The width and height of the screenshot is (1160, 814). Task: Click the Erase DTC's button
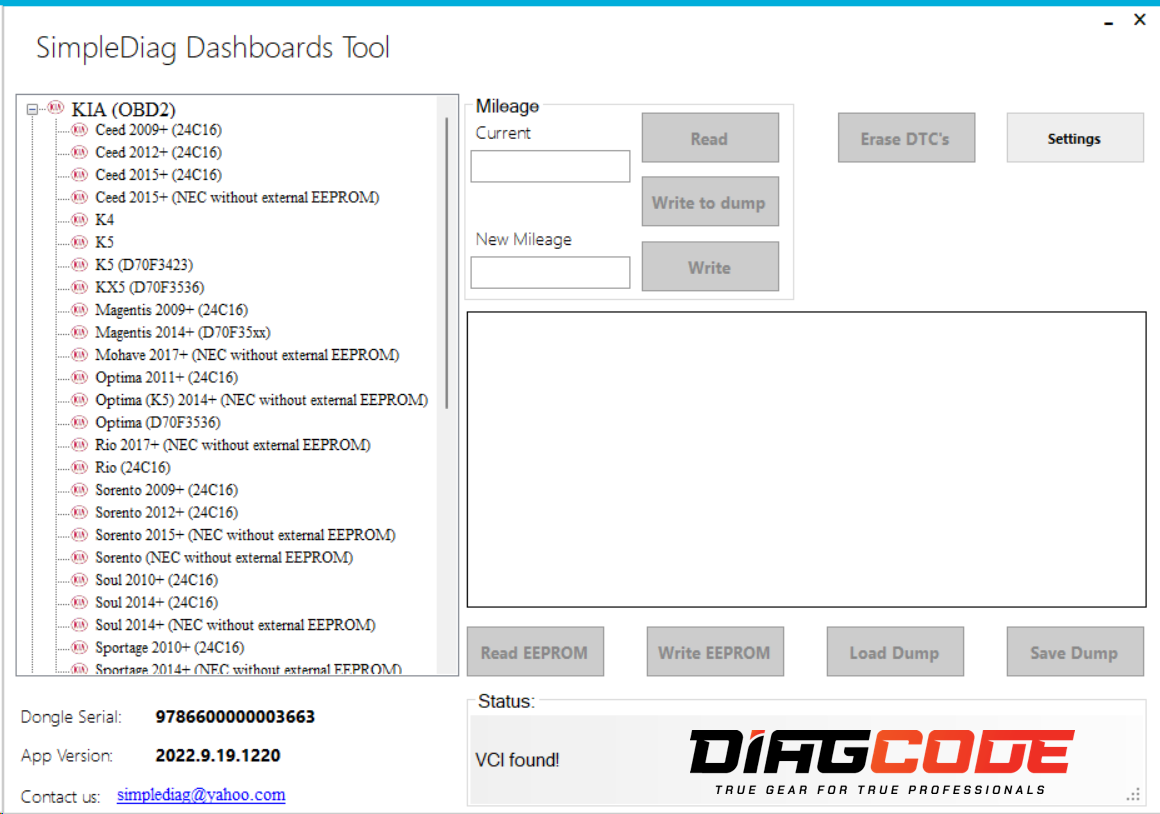point(906,137)
